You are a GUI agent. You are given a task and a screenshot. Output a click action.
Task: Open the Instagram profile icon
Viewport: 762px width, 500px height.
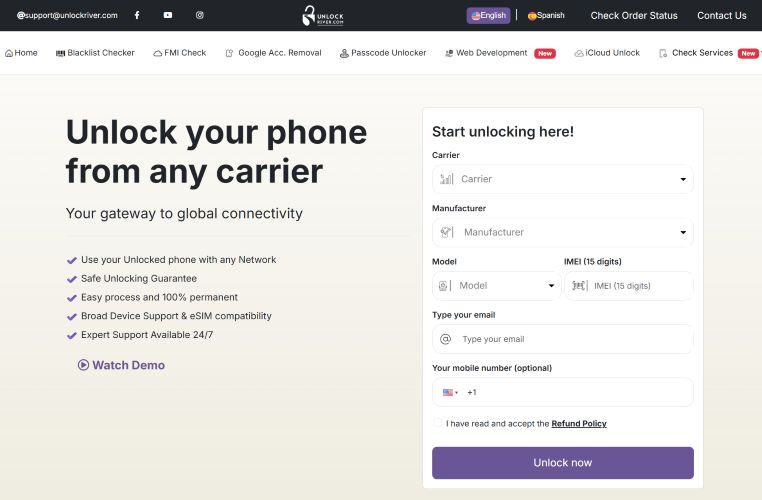(200, 15)
